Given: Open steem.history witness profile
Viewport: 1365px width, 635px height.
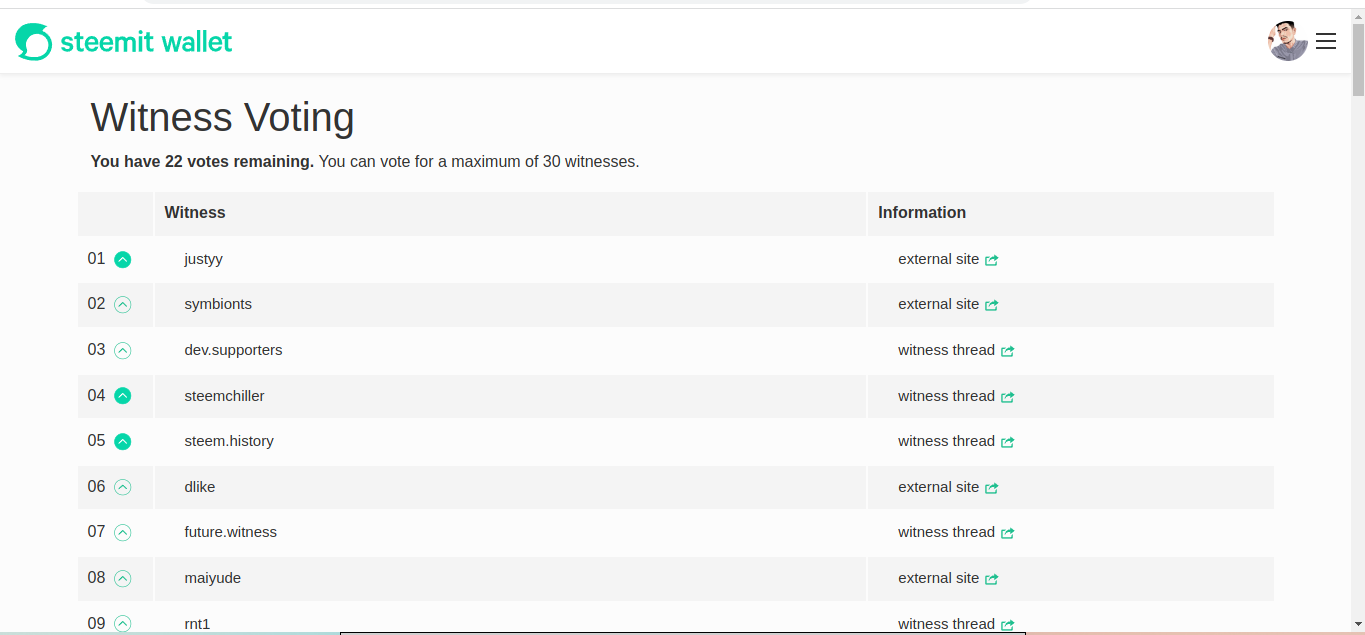Looking at the screenshot, I should 229,441.
